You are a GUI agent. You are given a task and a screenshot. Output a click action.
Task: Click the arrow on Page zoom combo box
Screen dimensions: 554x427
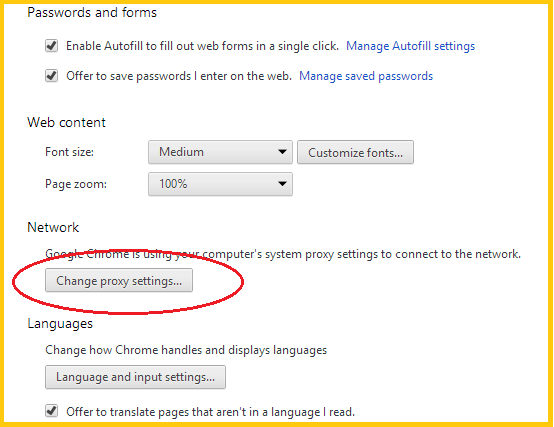pyautogui.click(x=282, y=184)
